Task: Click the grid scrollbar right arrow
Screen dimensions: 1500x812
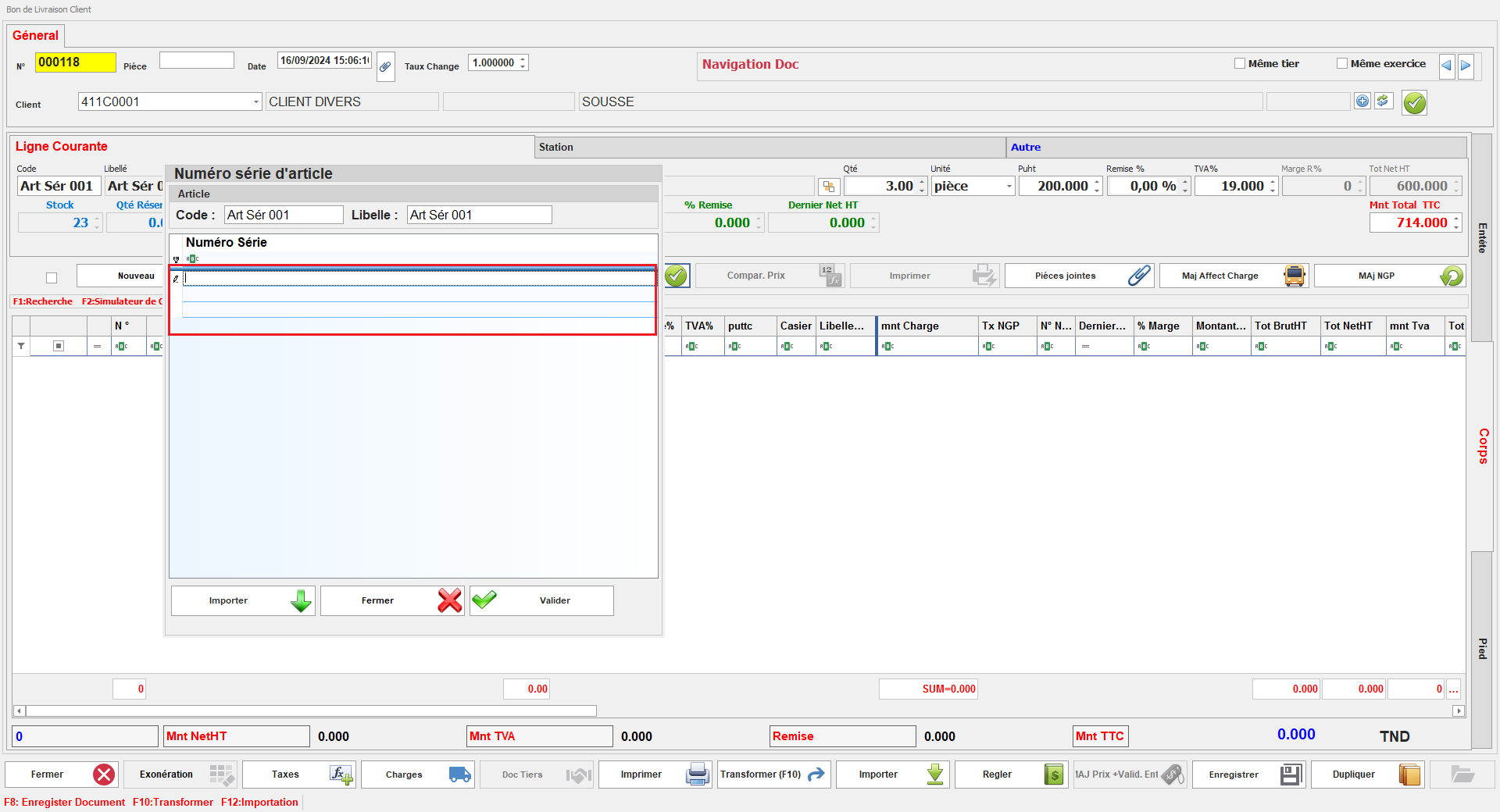Action: pyautogui.click(x=1458, y=710)
